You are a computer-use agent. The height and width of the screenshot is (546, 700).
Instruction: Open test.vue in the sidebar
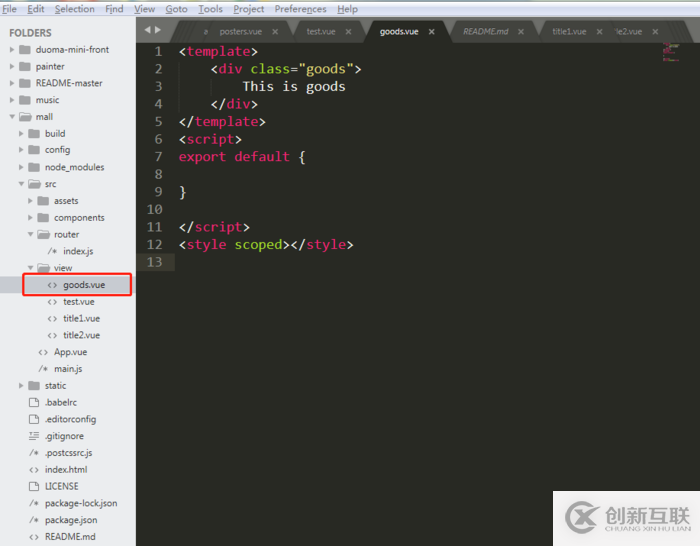[x=79, y=302]
